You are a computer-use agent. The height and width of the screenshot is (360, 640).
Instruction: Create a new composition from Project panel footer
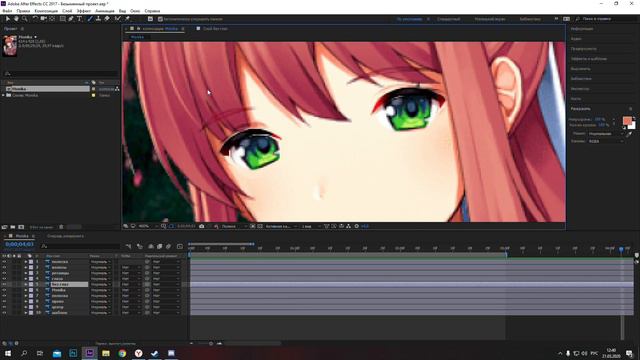(21, 227)
